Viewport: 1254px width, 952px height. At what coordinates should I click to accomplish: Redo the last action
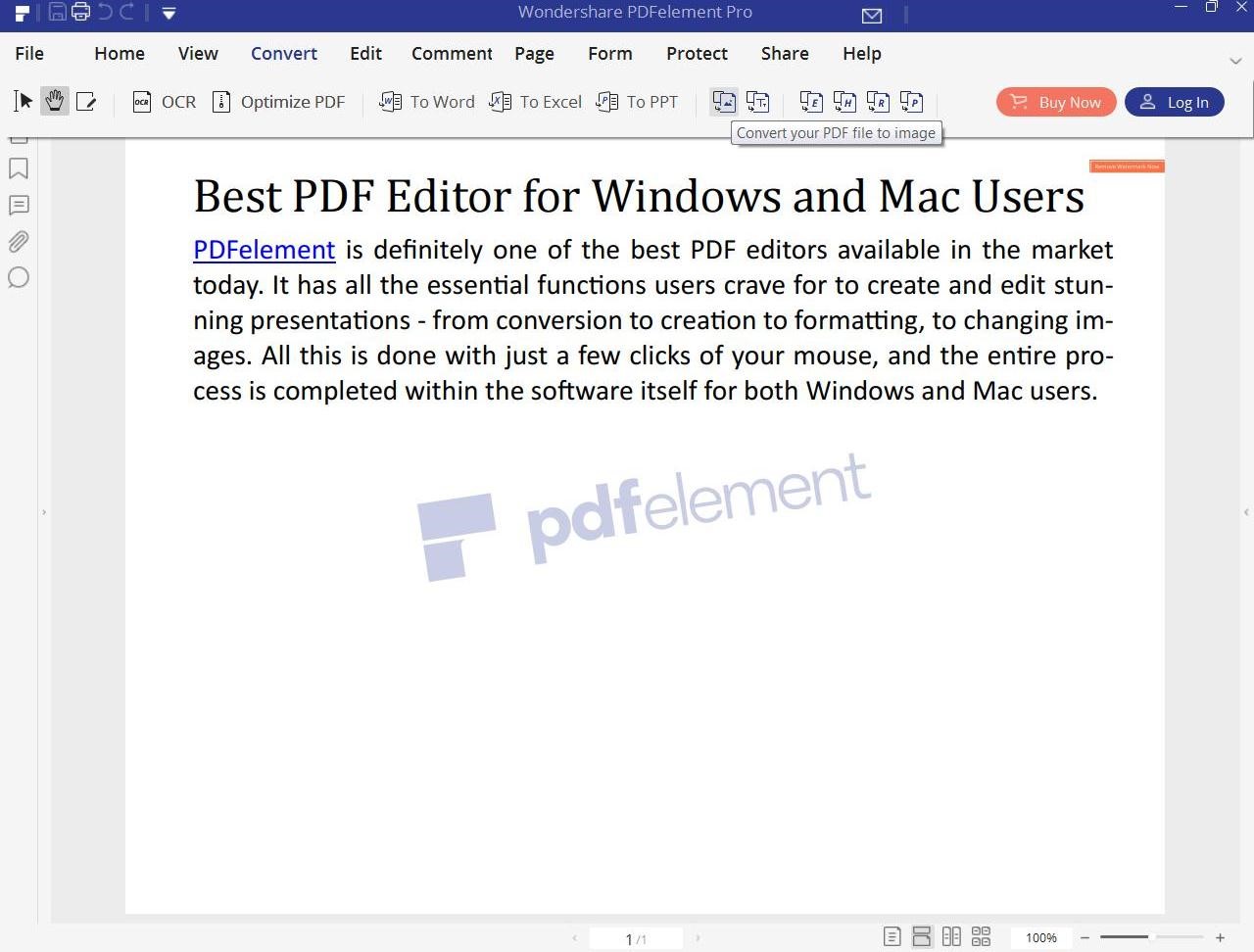click(x=127, y=13)
